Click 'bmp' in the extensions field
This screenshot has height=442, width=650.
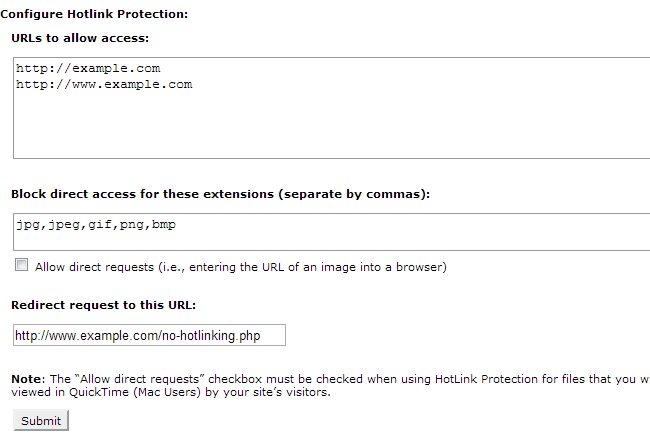coord(163,225)
